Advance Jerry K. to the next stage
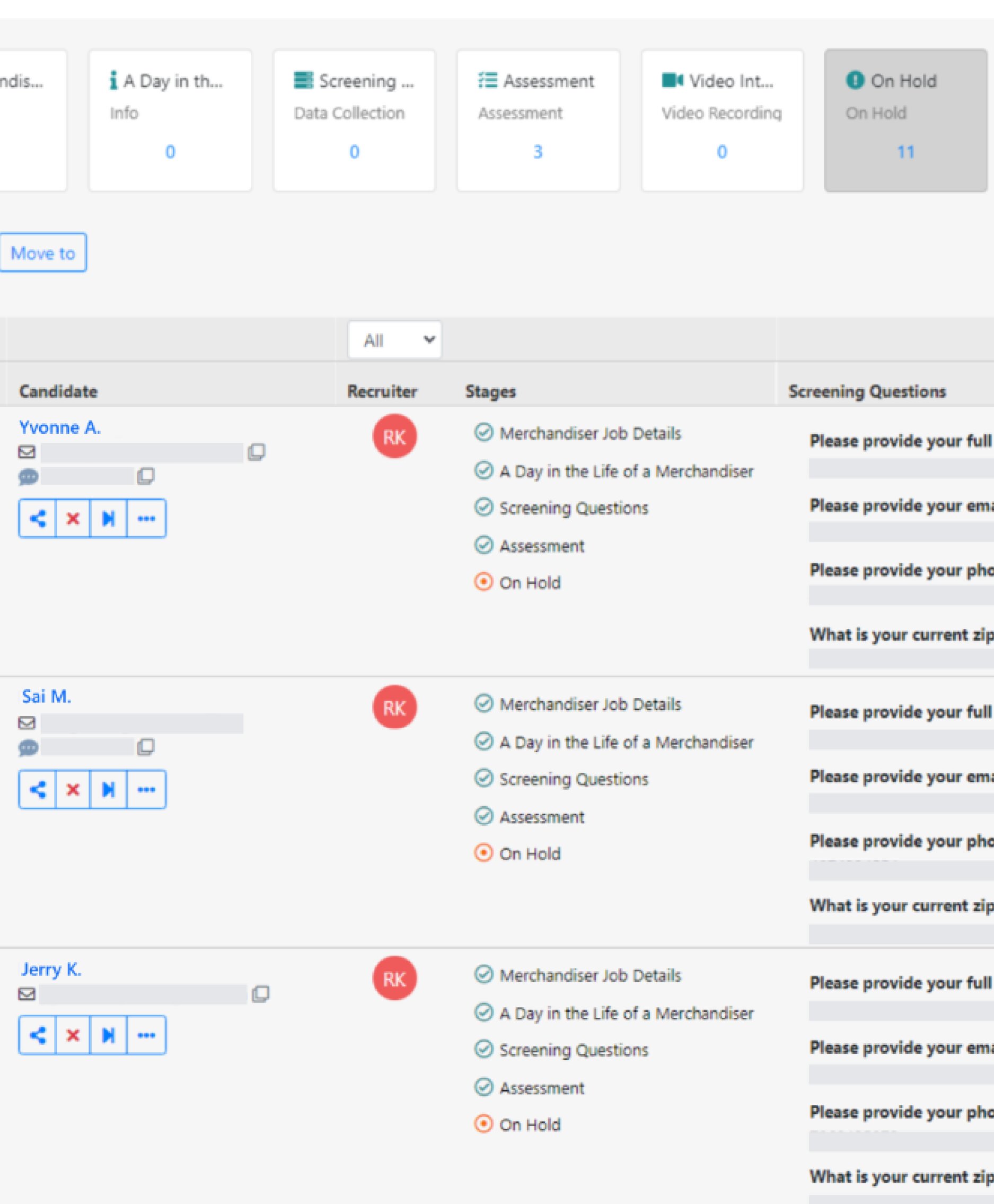The image size is (994, 1204). pyautogui.click(x=108, y=1035)
